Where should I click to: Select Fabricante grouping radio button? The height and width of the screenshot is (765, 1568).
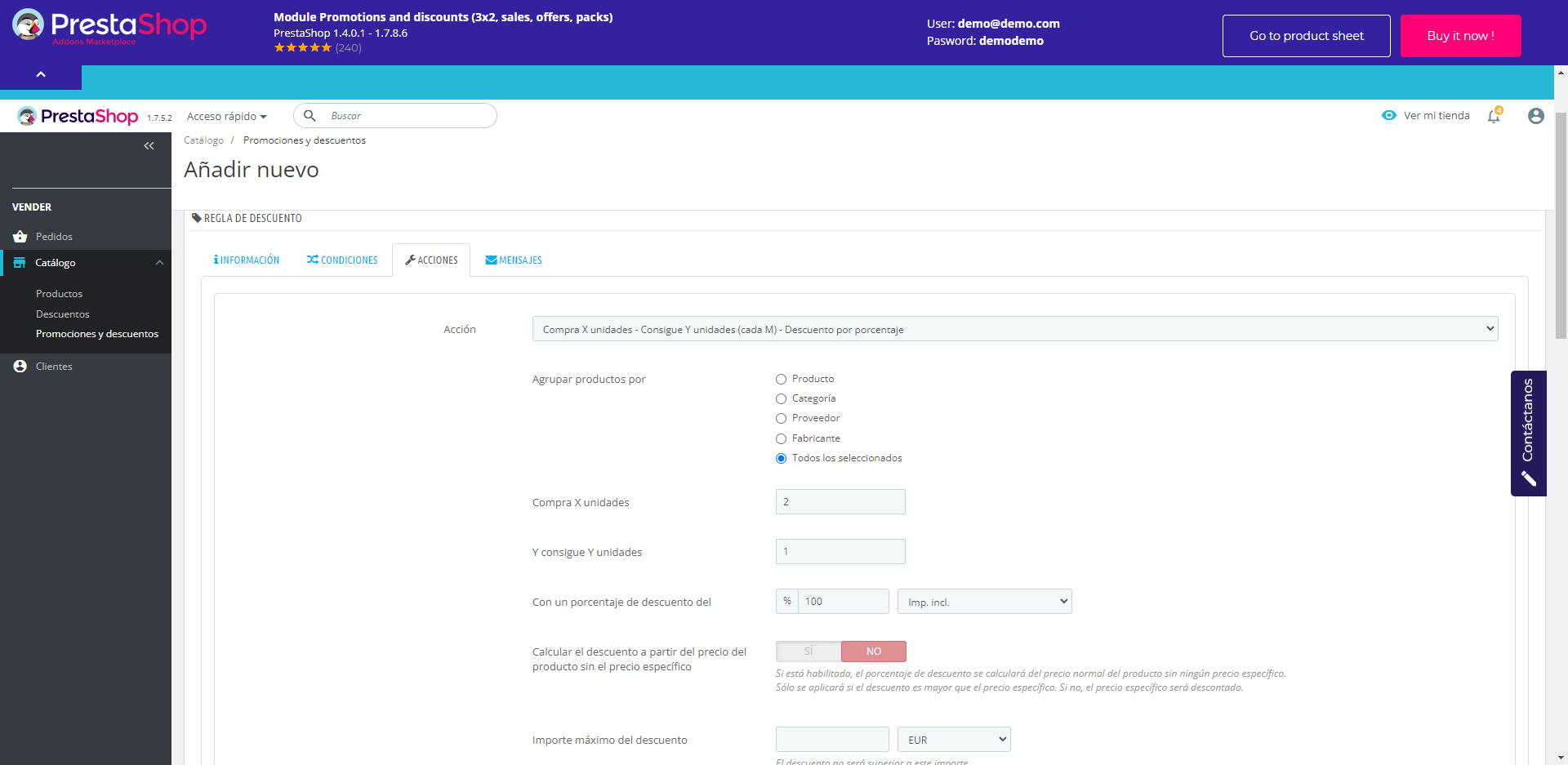[x=781, y=439]
